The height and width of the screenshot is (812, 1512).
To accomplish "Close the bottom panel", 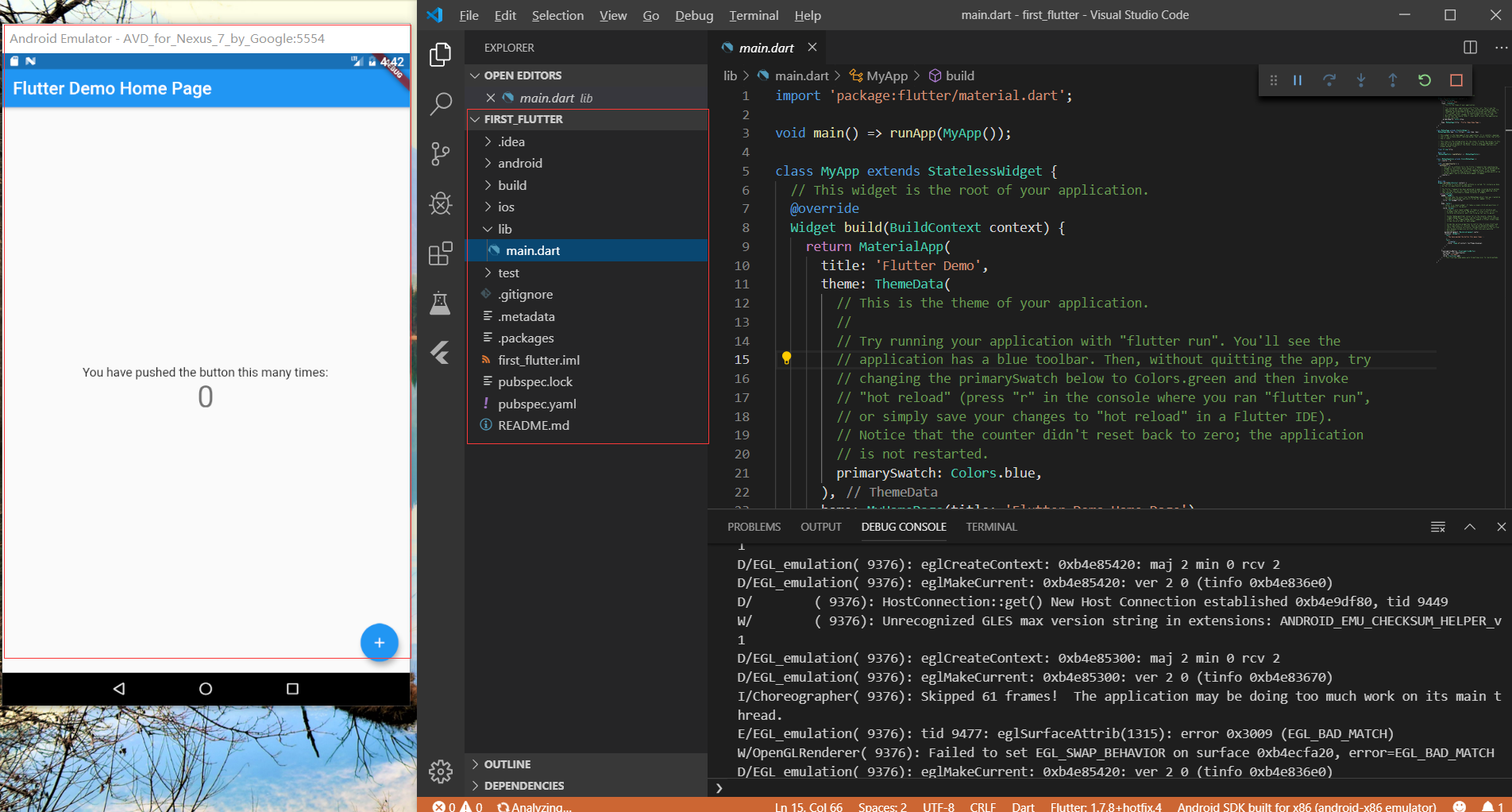I will pos(1501,527).
